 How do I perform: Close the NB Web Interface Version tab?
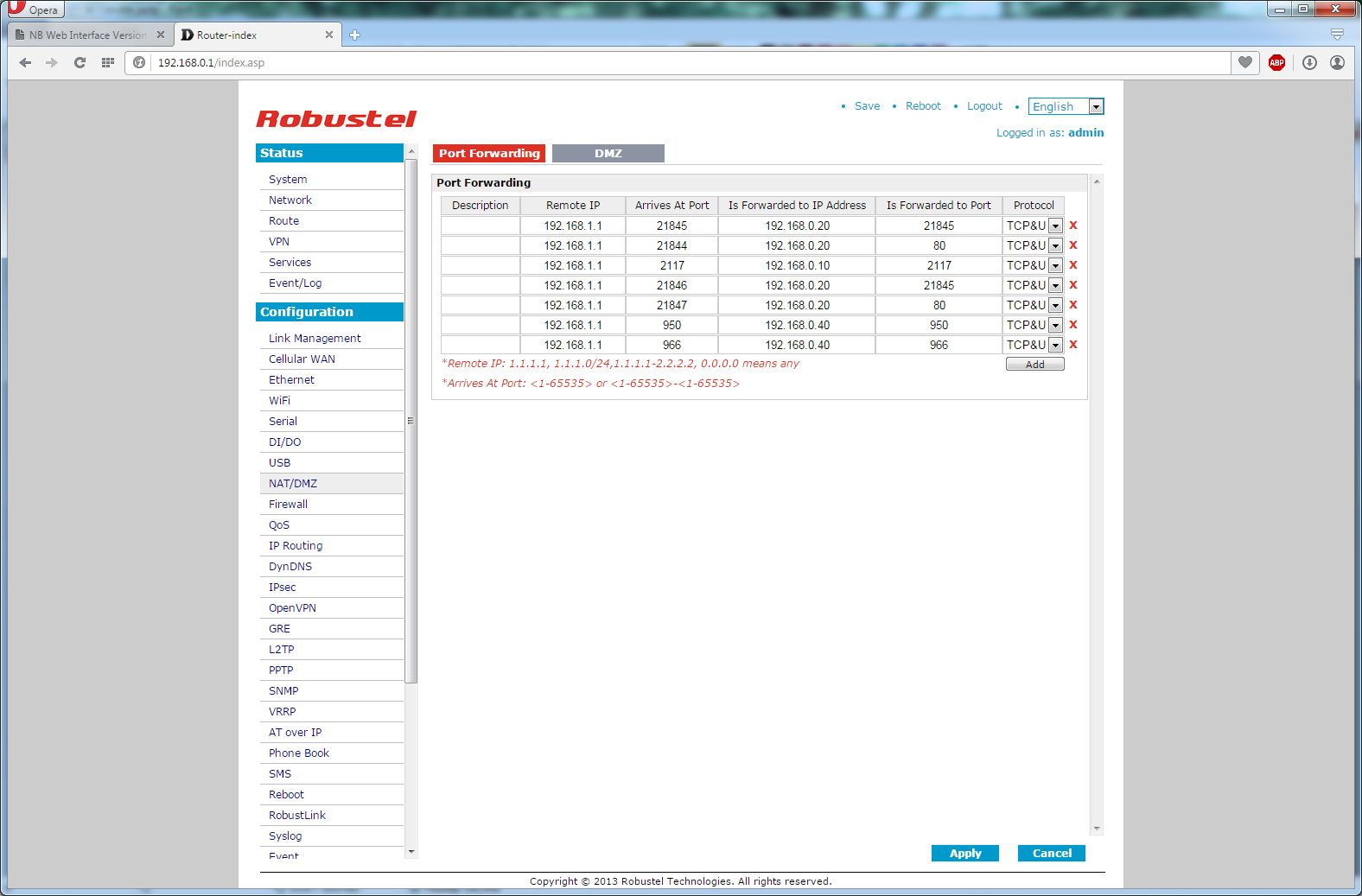click(161, 35)
